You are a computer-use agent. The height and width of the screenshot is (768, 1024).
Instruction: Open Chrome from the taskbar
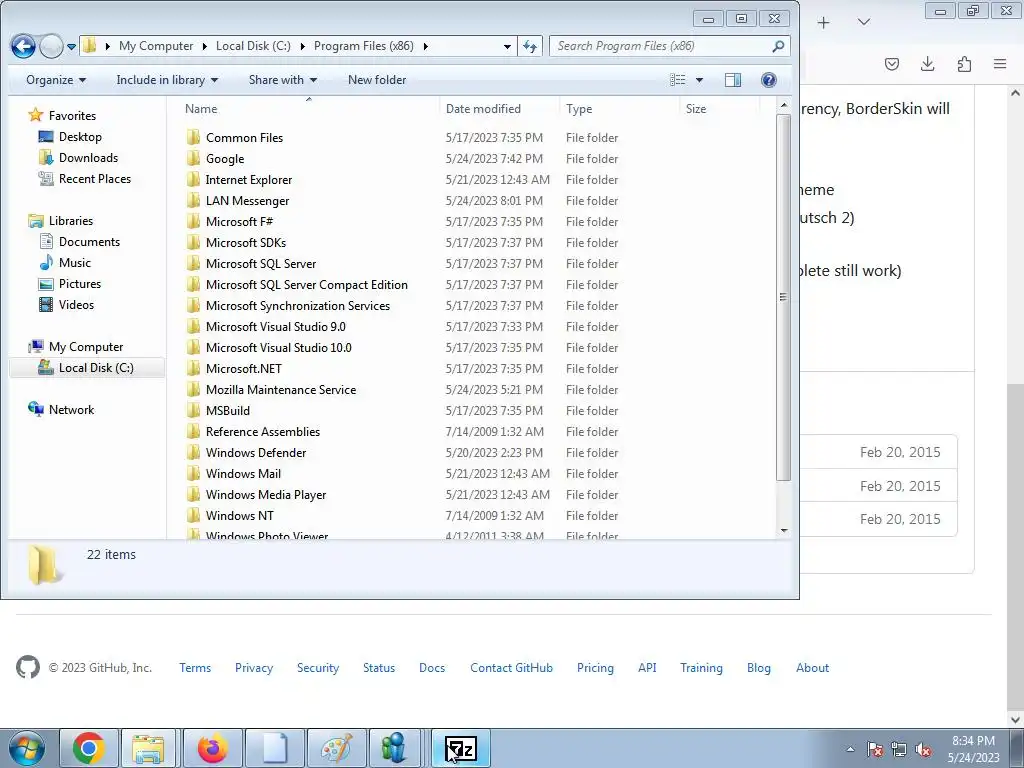[89, 748]
